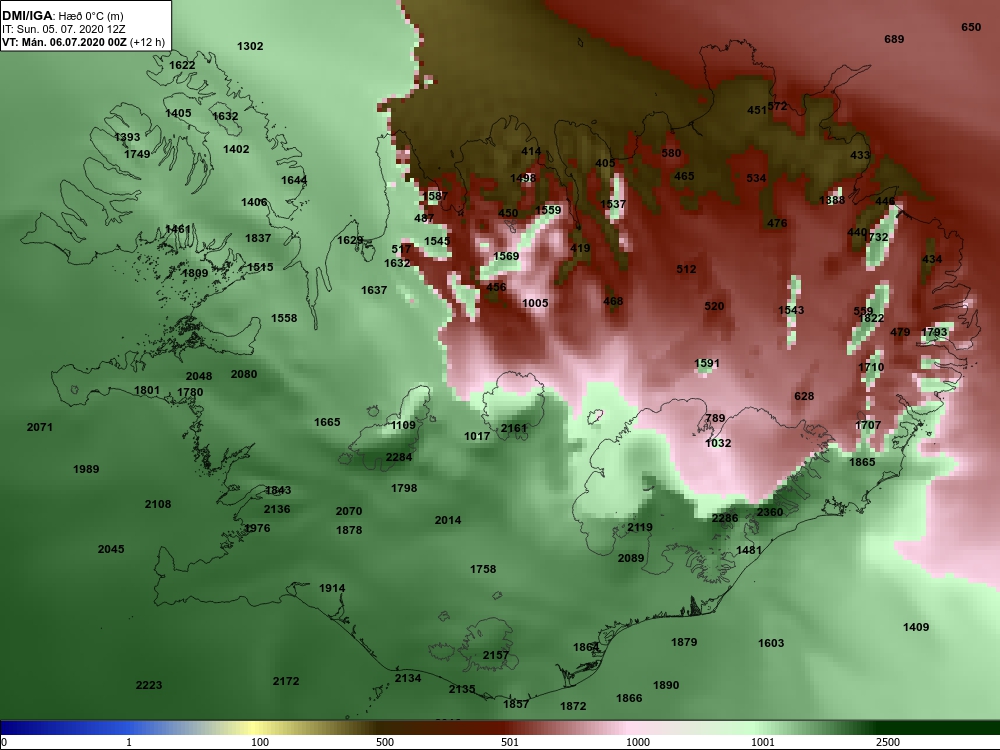The height and width of the screenshot is (750, 1000).
Task: Click the 1569 height value
Action: click(x=506, y=256)
